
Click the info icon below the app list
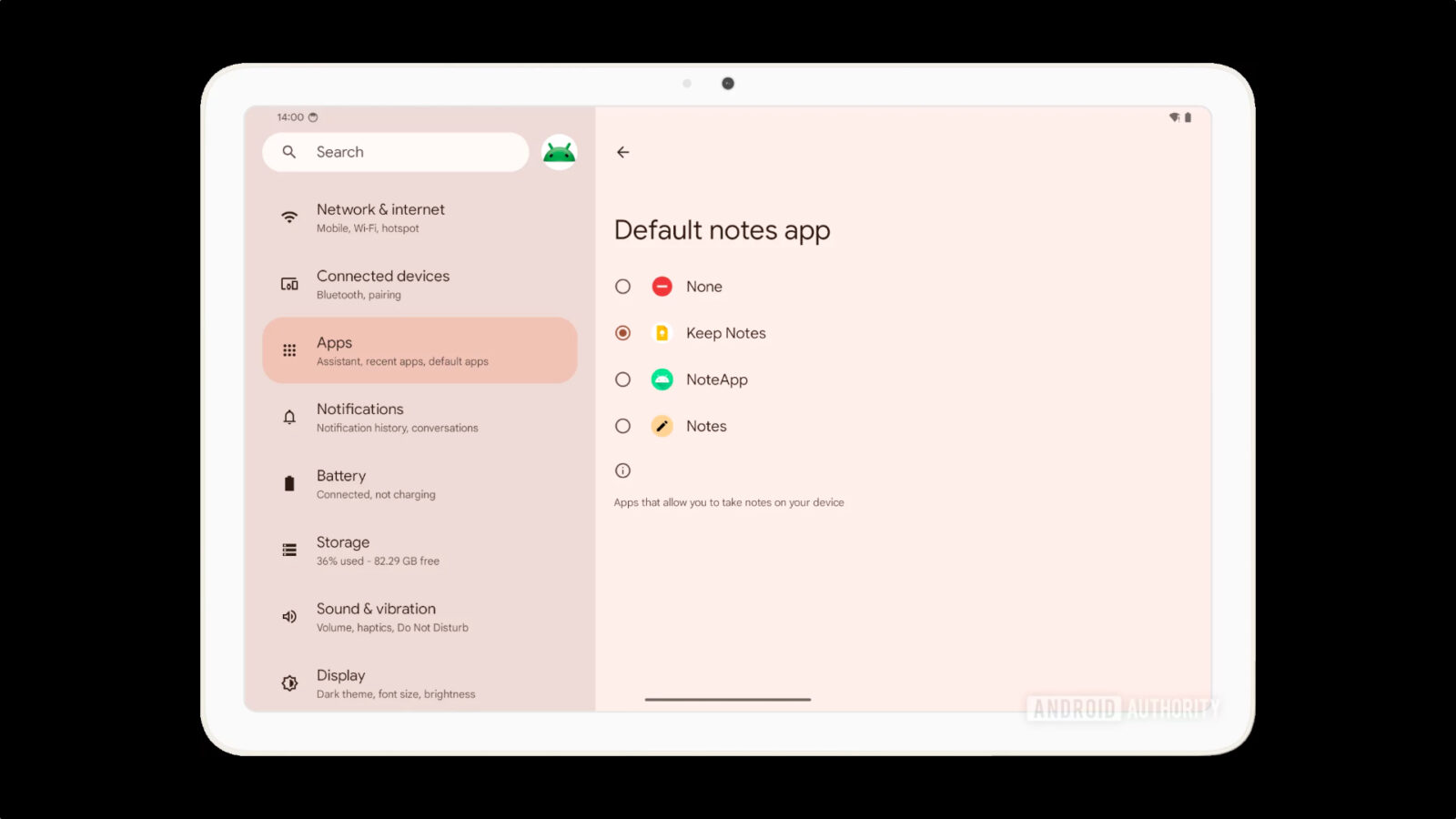[x=622, y=470]
